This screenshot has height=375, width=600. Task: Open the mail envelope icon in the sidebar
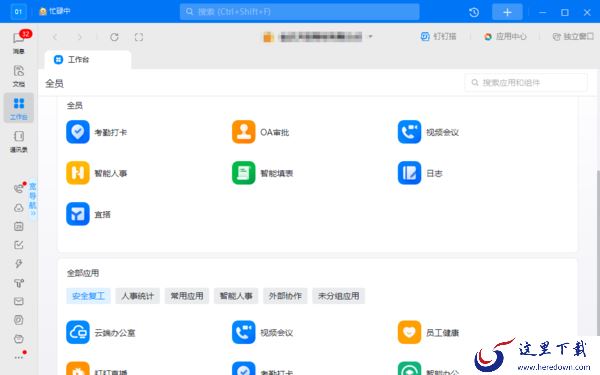pyautogui.click(x=19, y=301)
